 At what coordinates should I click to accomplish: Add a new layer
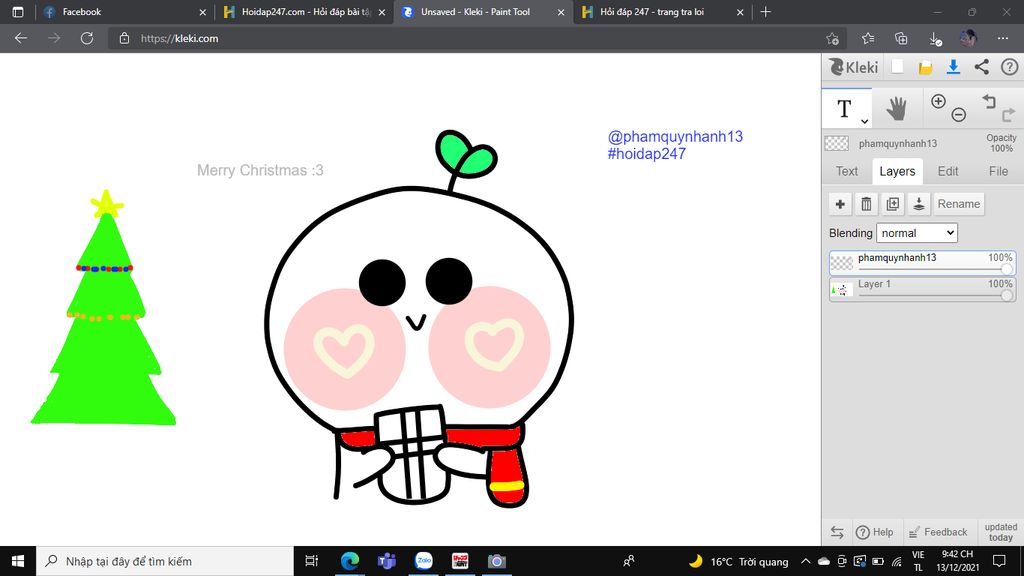[840, 204]
